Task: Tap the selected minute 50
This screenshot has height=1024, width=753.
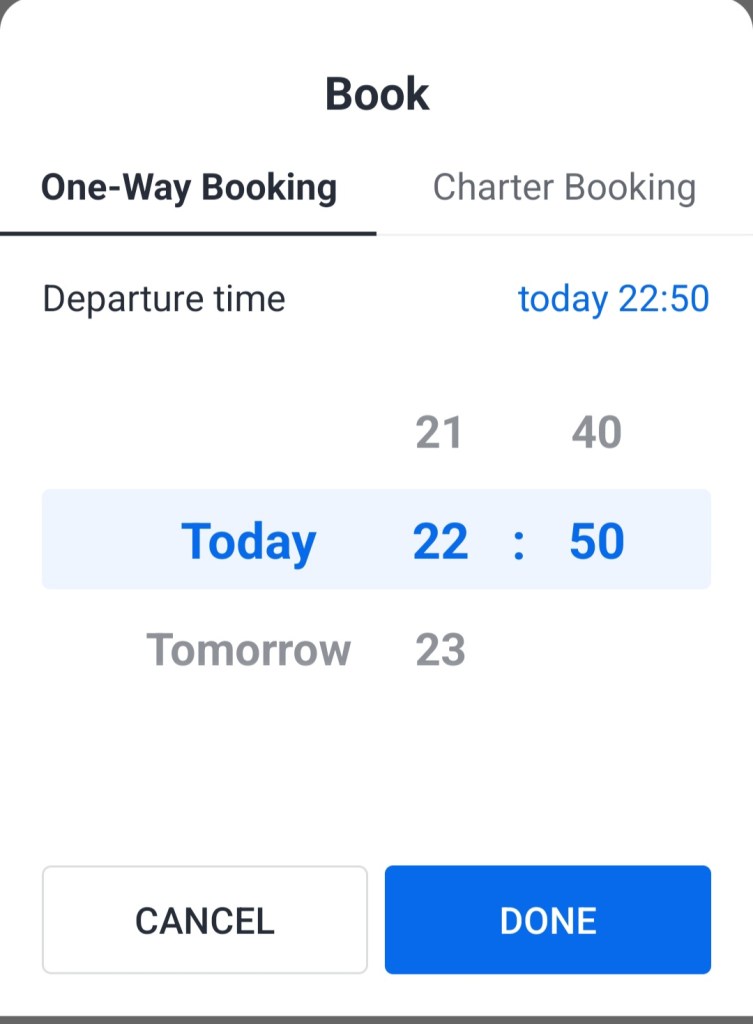Action: coord(597,541)
